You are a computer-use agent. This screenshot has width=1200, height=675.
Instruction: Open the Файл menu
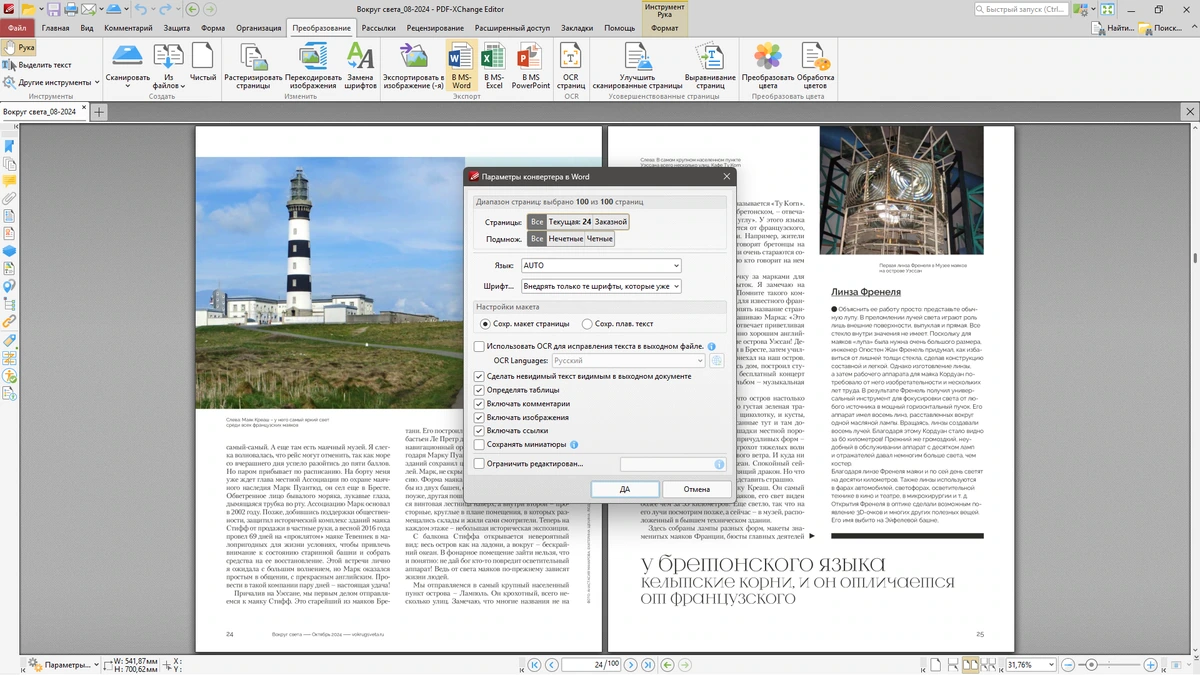17,28
